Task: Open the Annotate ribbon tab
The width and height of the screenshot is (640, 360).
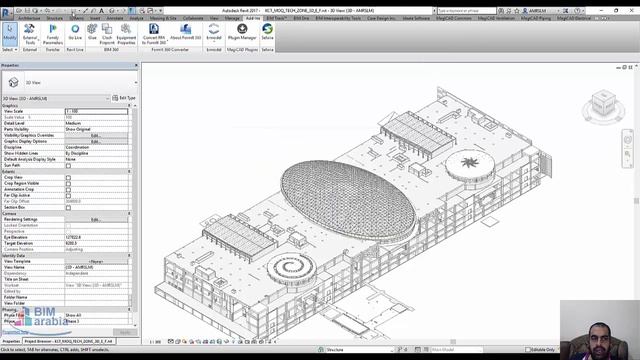Action: click(x=115, y=18)
